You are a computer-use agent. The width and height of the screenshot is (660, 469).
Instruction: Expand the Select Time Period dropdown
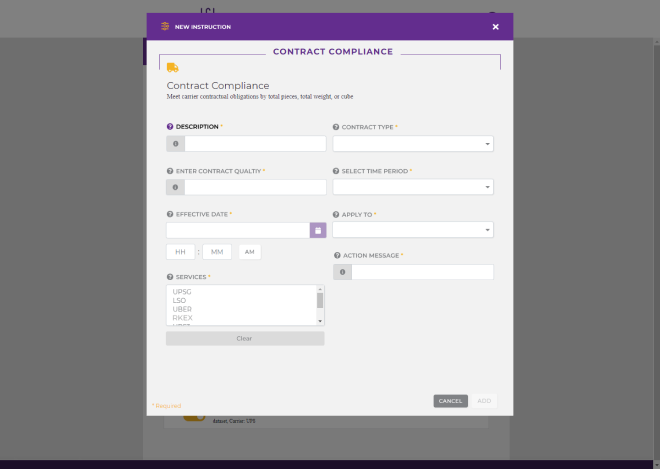412,187
